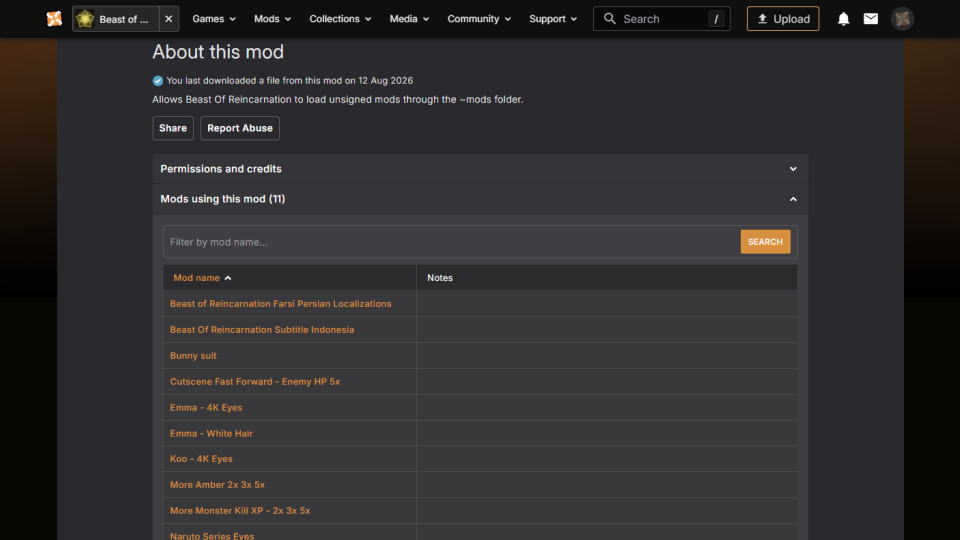Open the Community menu

click(x=479, y=19)
